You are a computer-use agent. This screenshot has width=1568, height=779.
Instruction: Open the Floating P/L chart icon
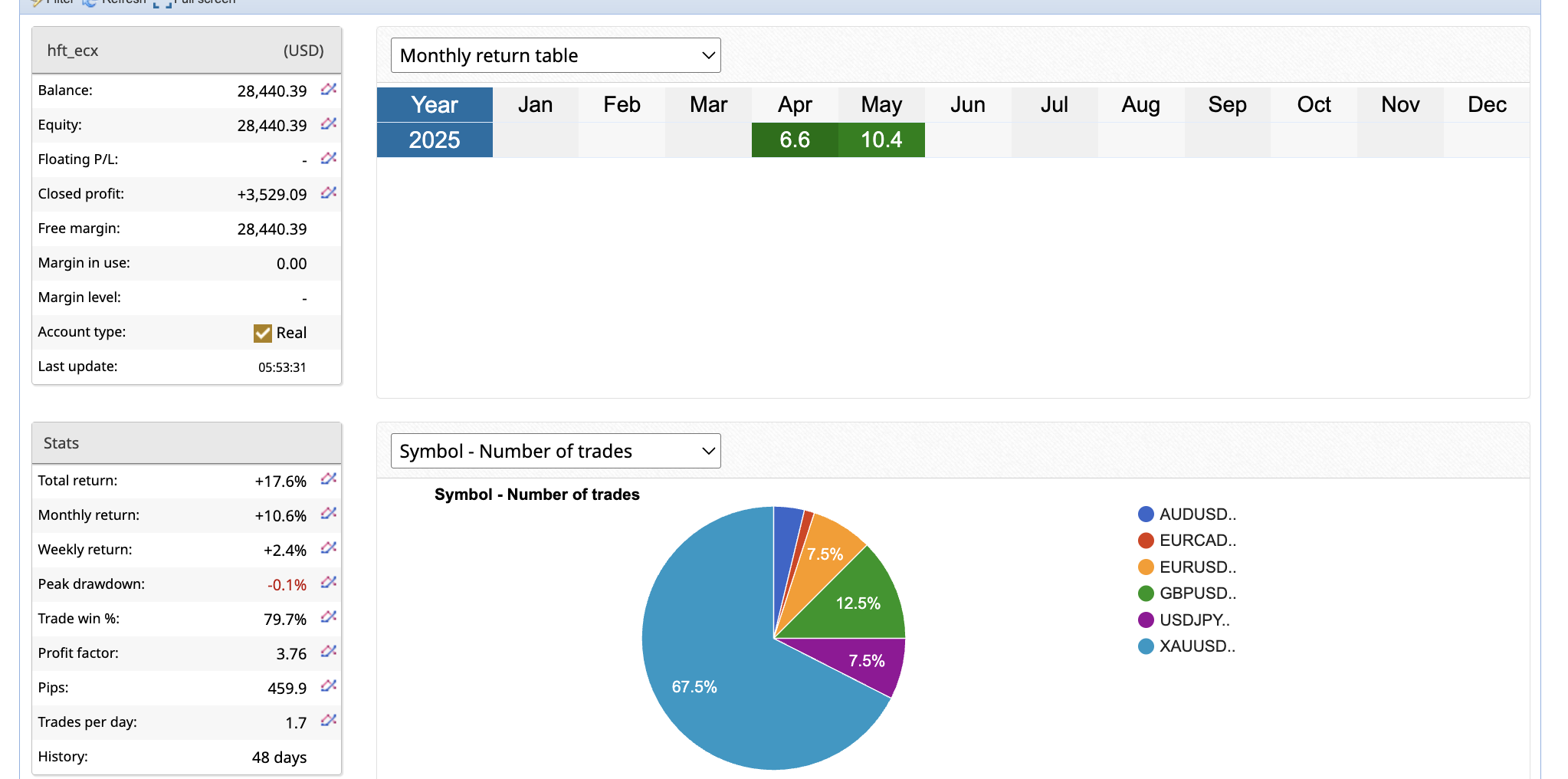point(329,159)
